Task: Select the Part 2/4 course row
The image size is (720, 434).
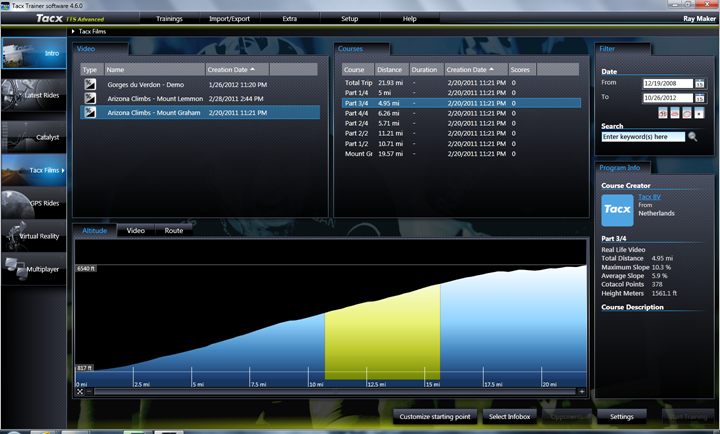Action: (461, 123)
